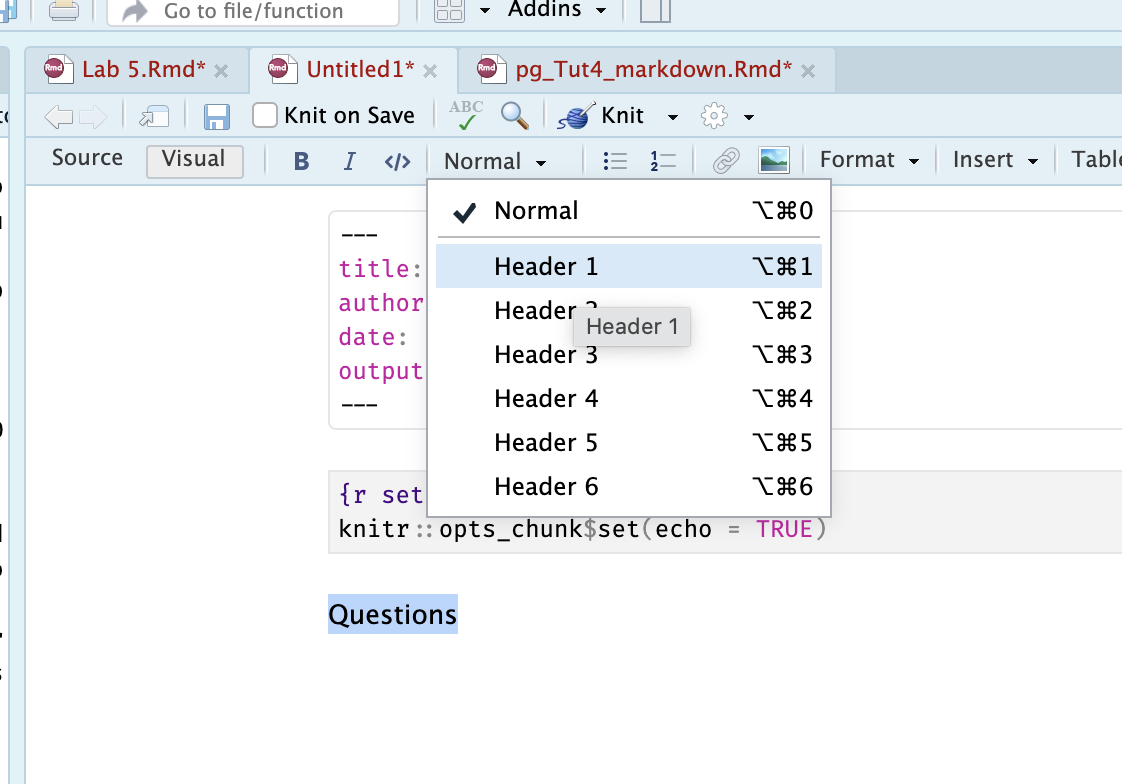Select the Visual editor mode button
This screenshot has width=1122, height=784.
[x=194, y=159]
